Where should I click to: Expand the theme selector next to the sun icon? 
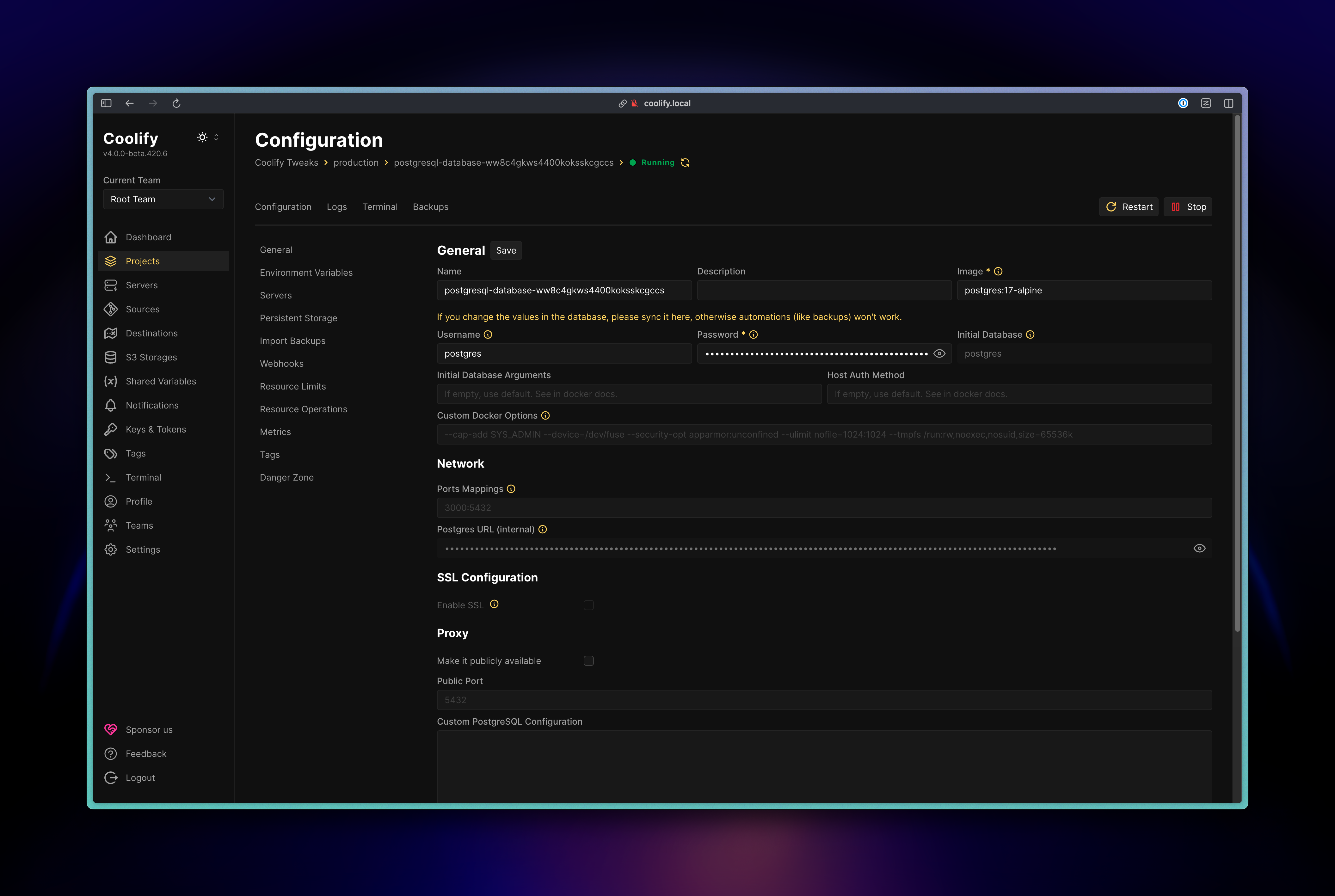[216, 137]
